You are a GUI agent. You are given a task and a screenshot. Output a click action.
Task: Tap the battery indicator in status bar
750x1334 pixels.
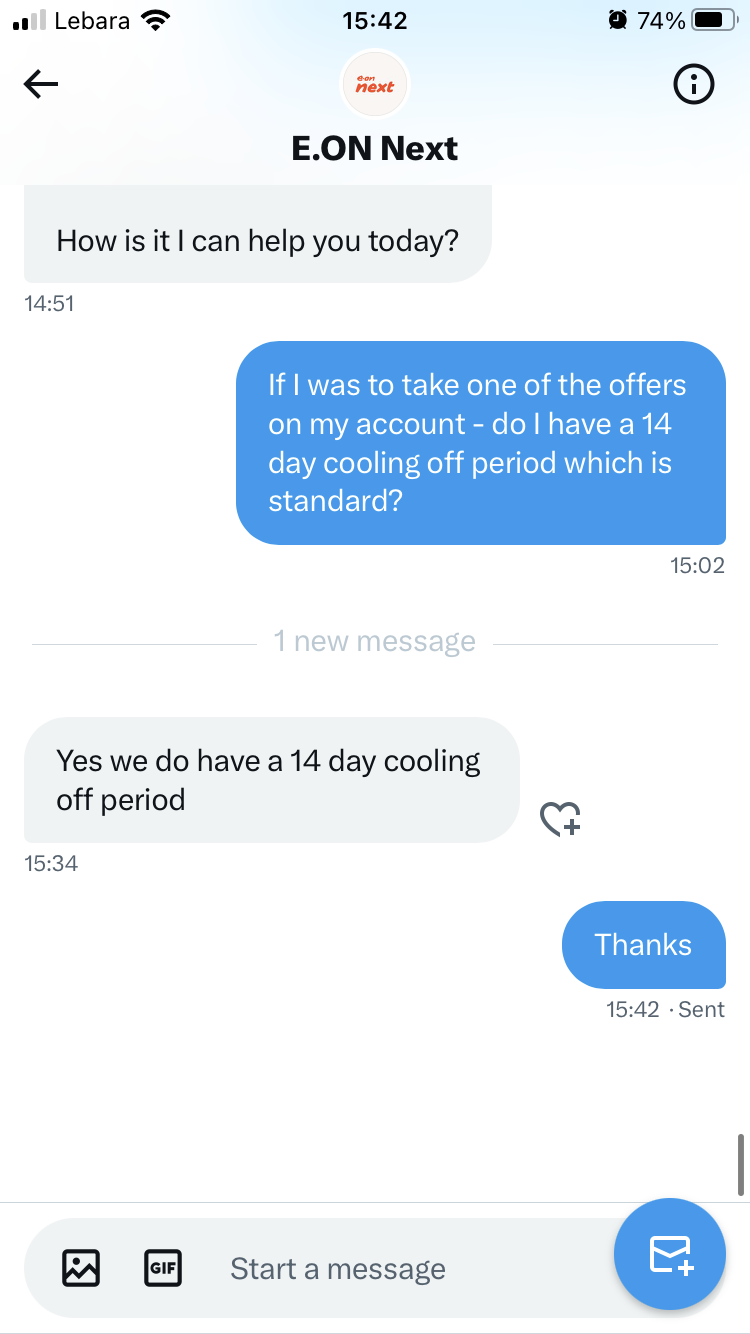714,20
